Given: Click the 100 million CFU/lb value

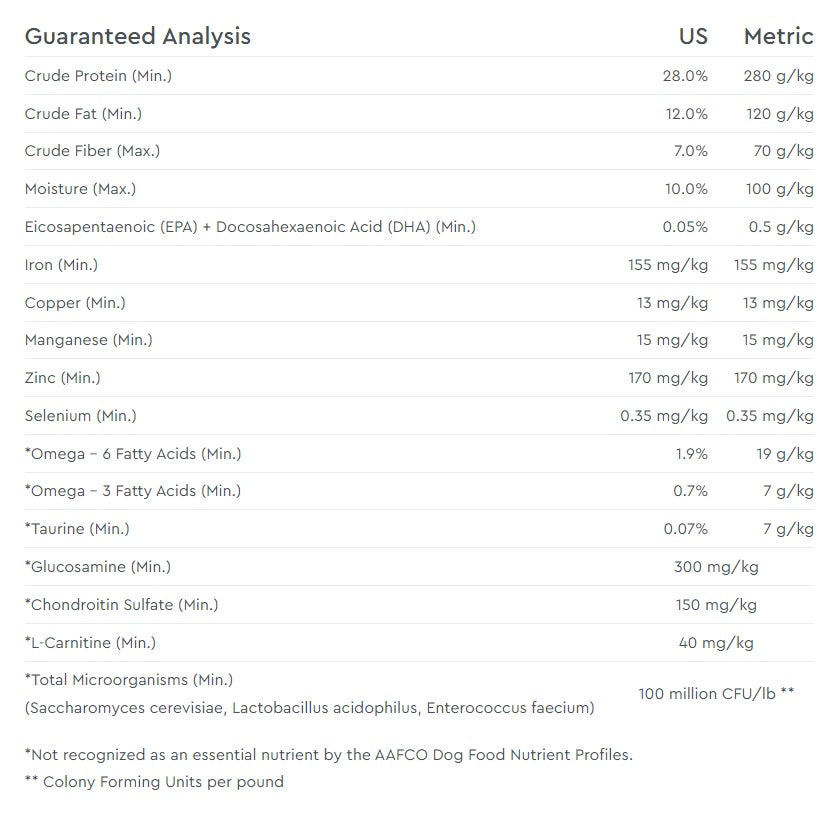Looking at the screenshot, I should (x=716, y=693).
